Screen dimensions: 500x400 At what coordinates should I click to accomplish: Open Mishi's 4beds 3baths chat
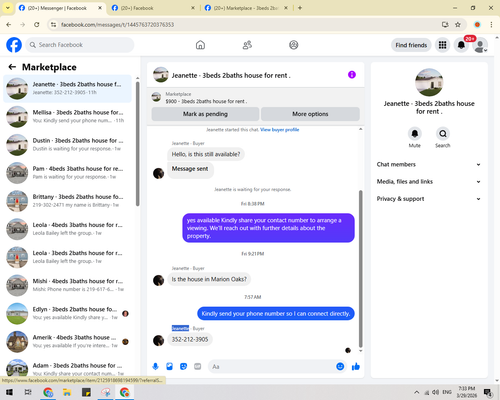click(67, 285)
